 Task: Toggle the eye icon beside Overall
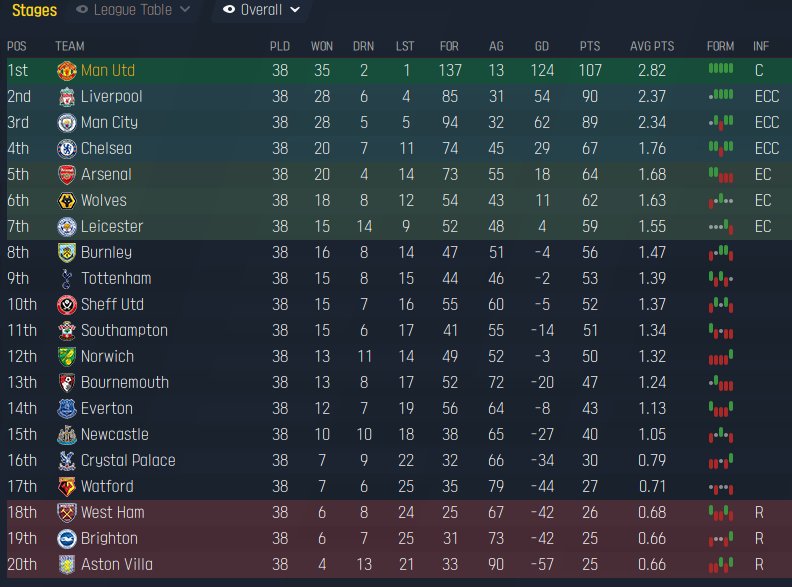229,10
